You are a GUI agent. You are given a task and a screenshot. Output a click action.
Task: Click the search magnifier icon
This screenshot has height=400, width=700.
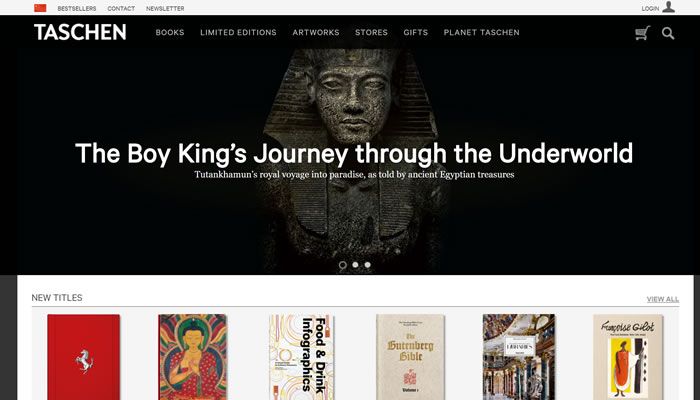668,33
